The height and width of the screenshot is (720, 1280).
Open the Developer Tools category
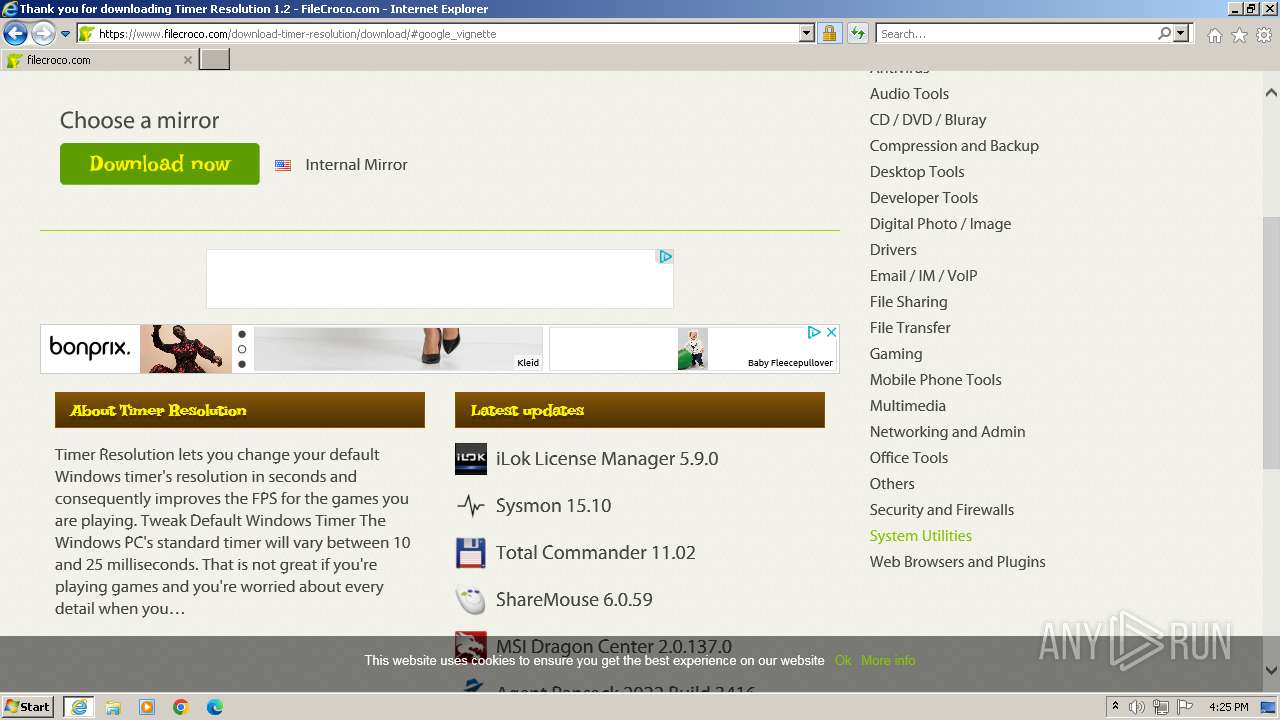[x=924, y=198]
